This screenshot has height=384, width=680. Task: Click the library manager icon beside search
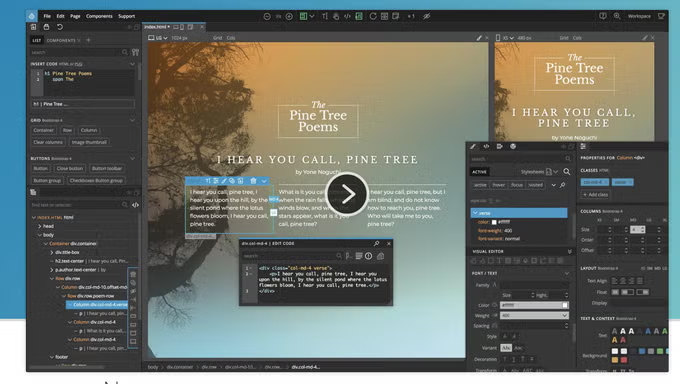[135, 52]
